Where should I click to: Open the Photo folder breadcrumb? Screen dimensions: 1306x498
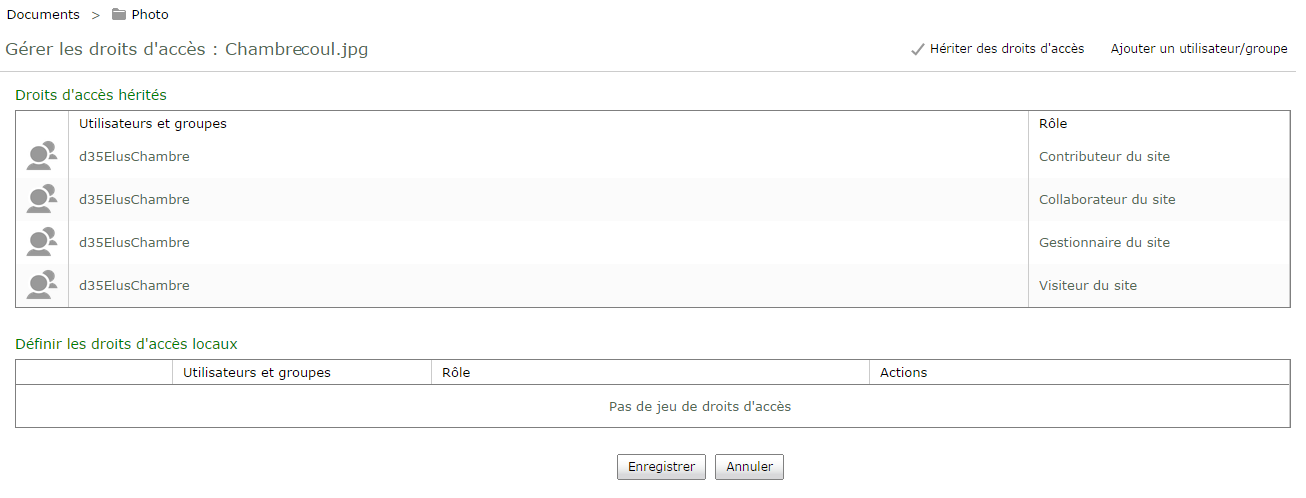point(150,15)
